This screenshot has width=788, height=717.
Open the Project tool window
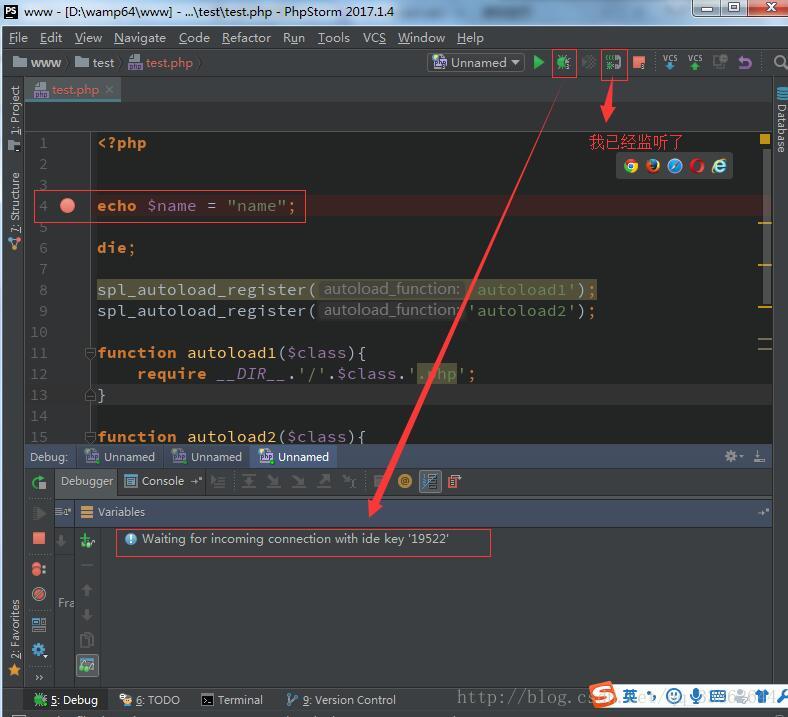[15, 118]
